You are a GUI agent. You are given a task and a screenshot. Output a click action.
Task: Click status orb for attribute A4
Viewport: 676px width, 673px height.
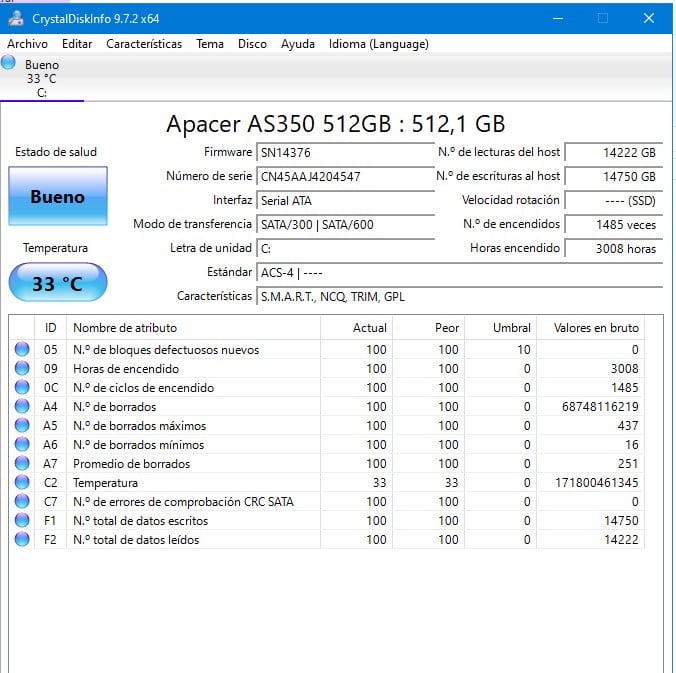pyautogui.click(x=22, y=406)
